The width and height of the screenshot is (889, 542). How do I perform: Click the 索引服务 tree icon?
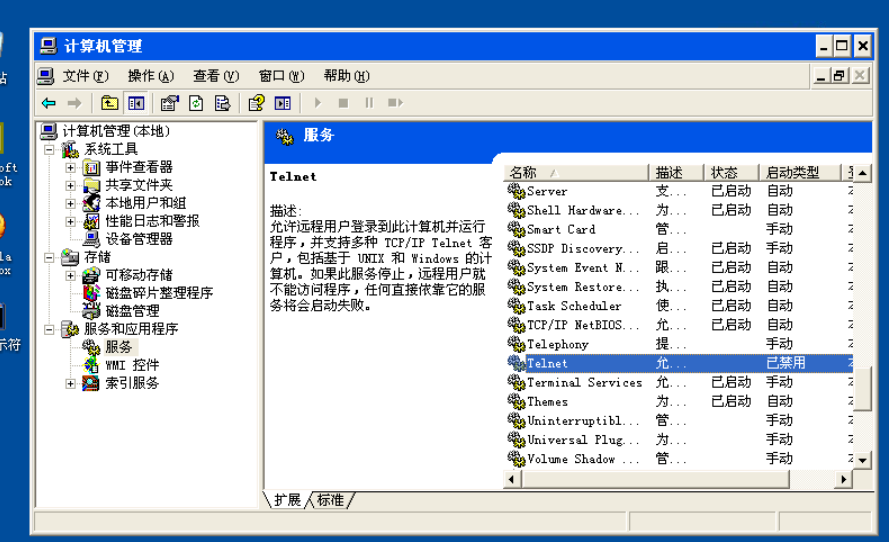pyautogui.click(x=91, y=383)
